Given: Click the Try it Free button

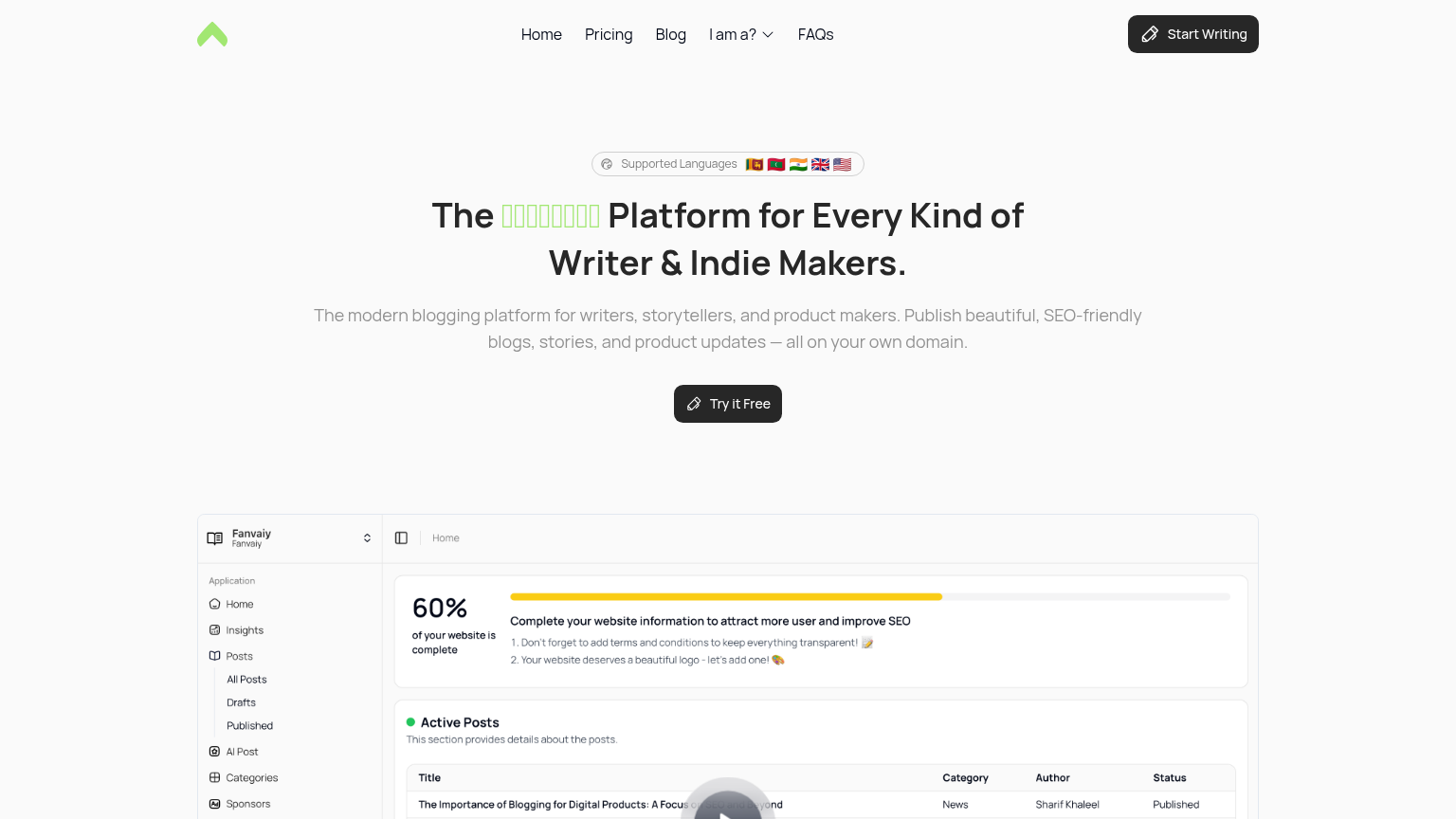Looking at the screenshot, I should pos(728,404).
